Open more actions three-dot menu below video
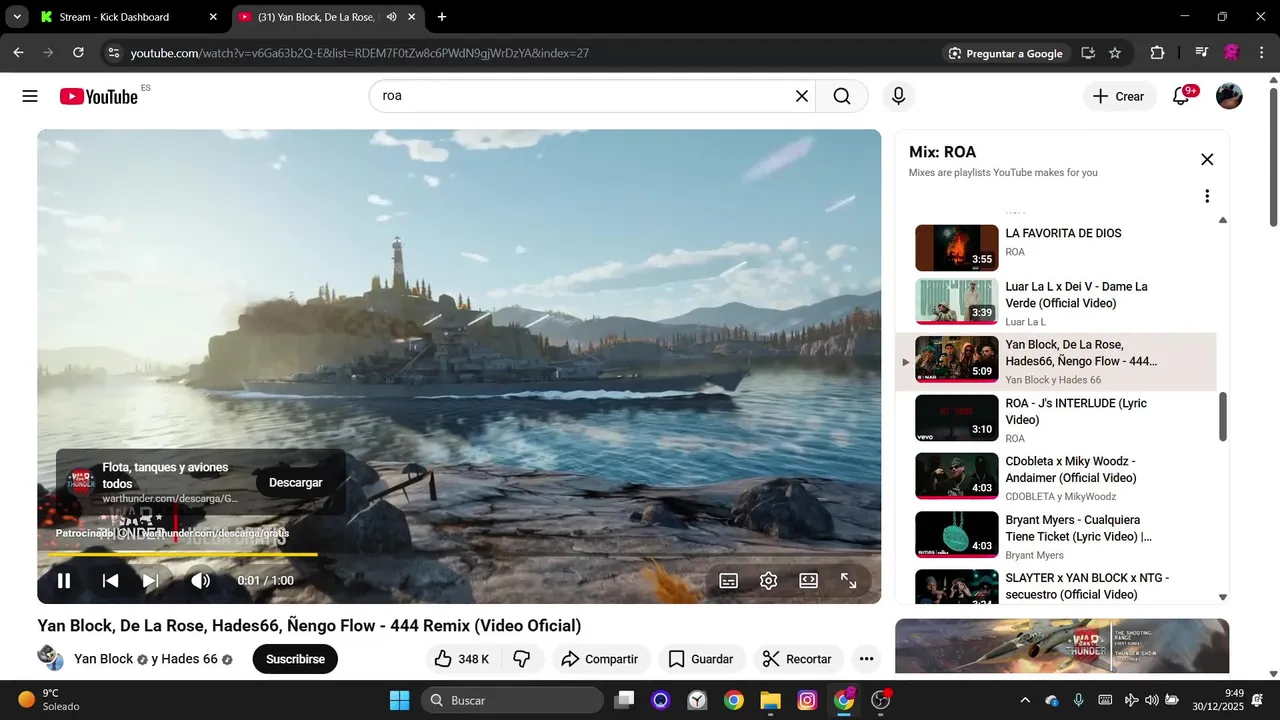 (866, 659)
